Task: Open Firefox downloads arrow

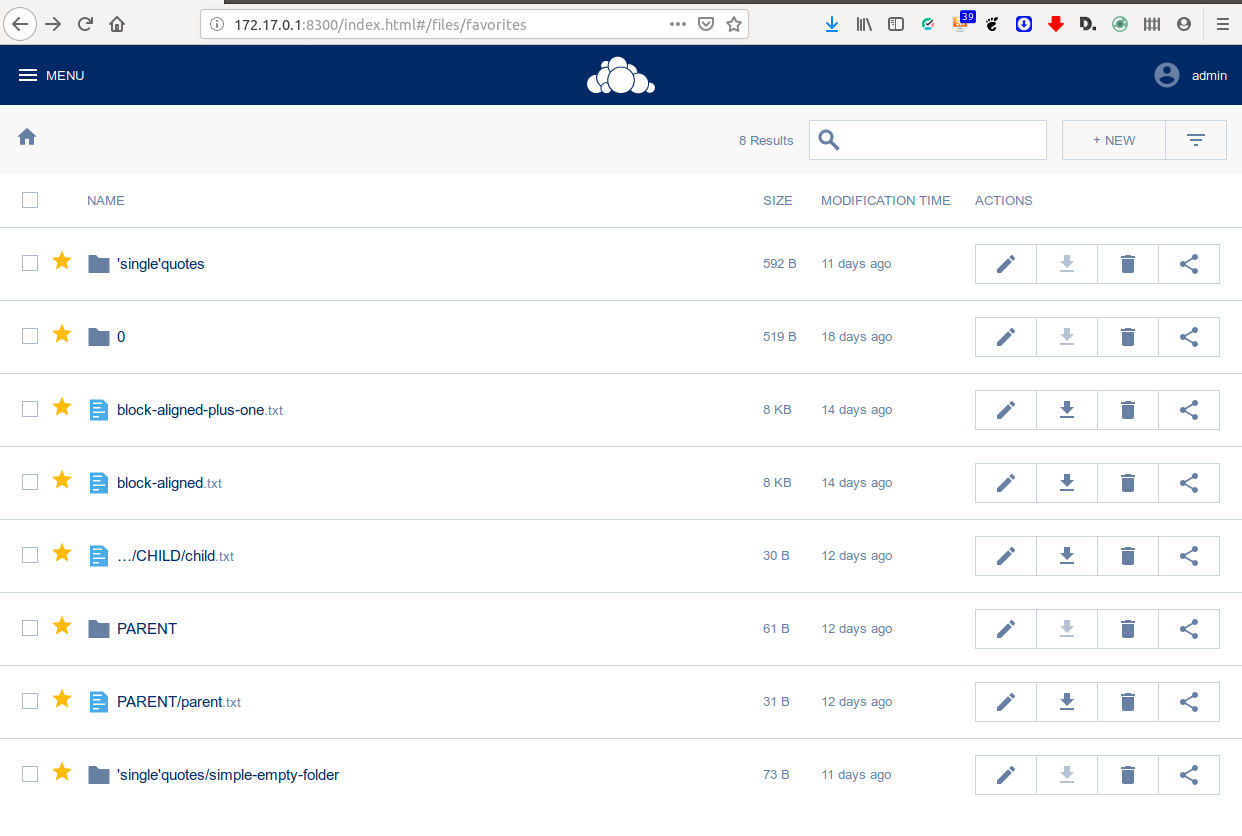Action: coord(832,24)
